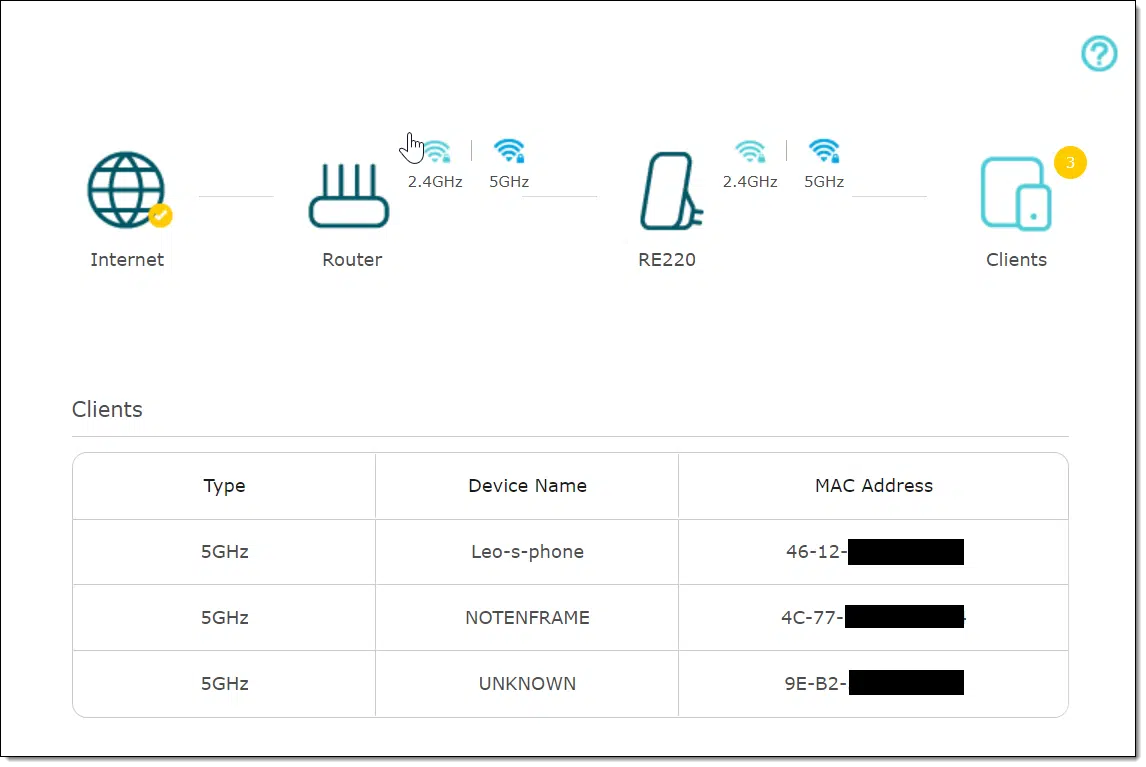Image resolution: width=1146 pixels, height=767 pixels.
Task: Click the MAC address starting 9E-B2
Action: (873, 684)
